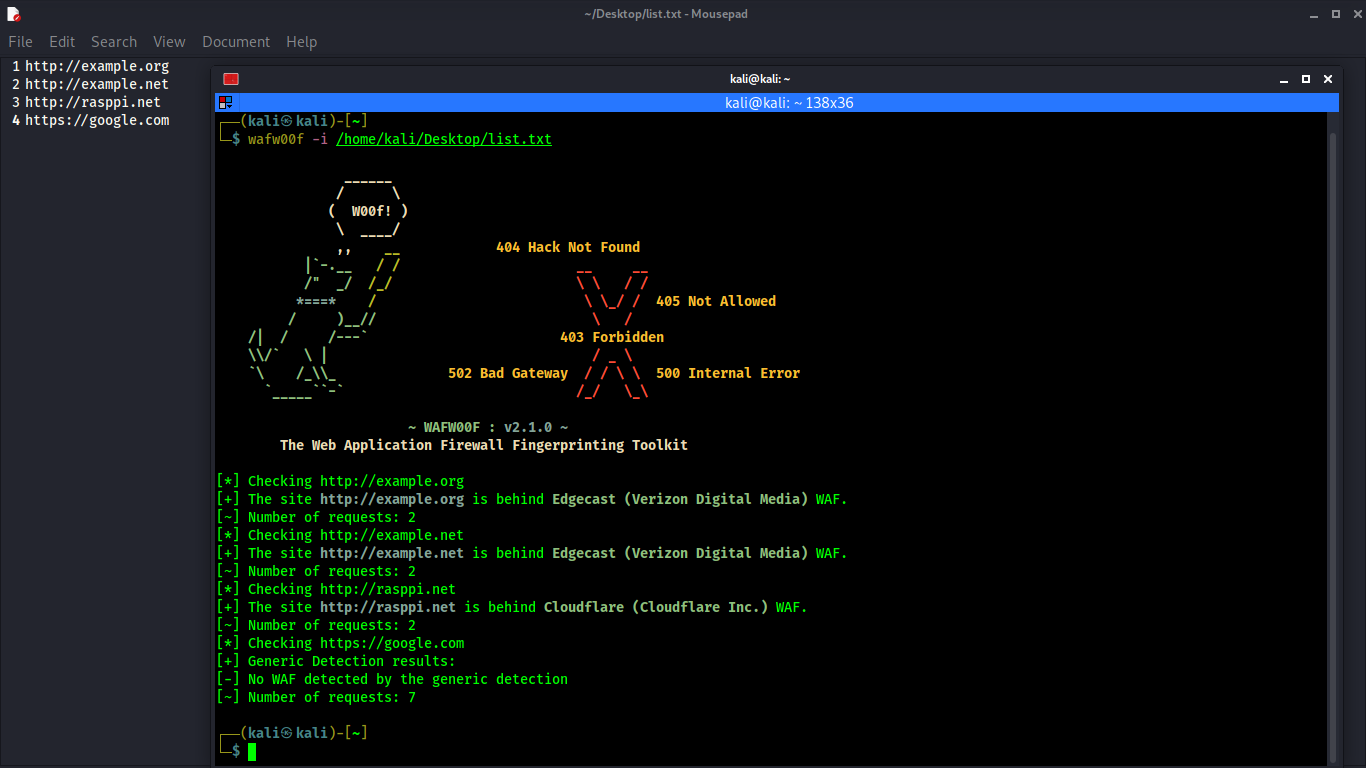1366x768 pixels.
Task: Click the underlined /home/kali/Desktop/list.txt path
Action: pos(444,138)
